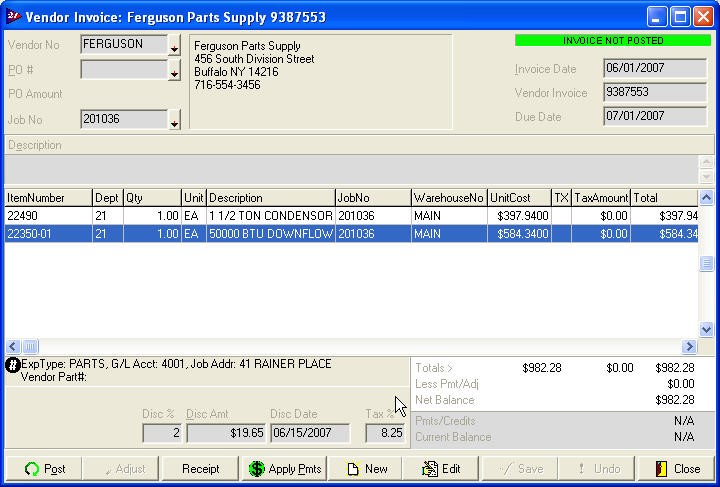Click the Undo button
Image resolution: width=720 pixels, height=487 pixels.
tap(596, 469)
